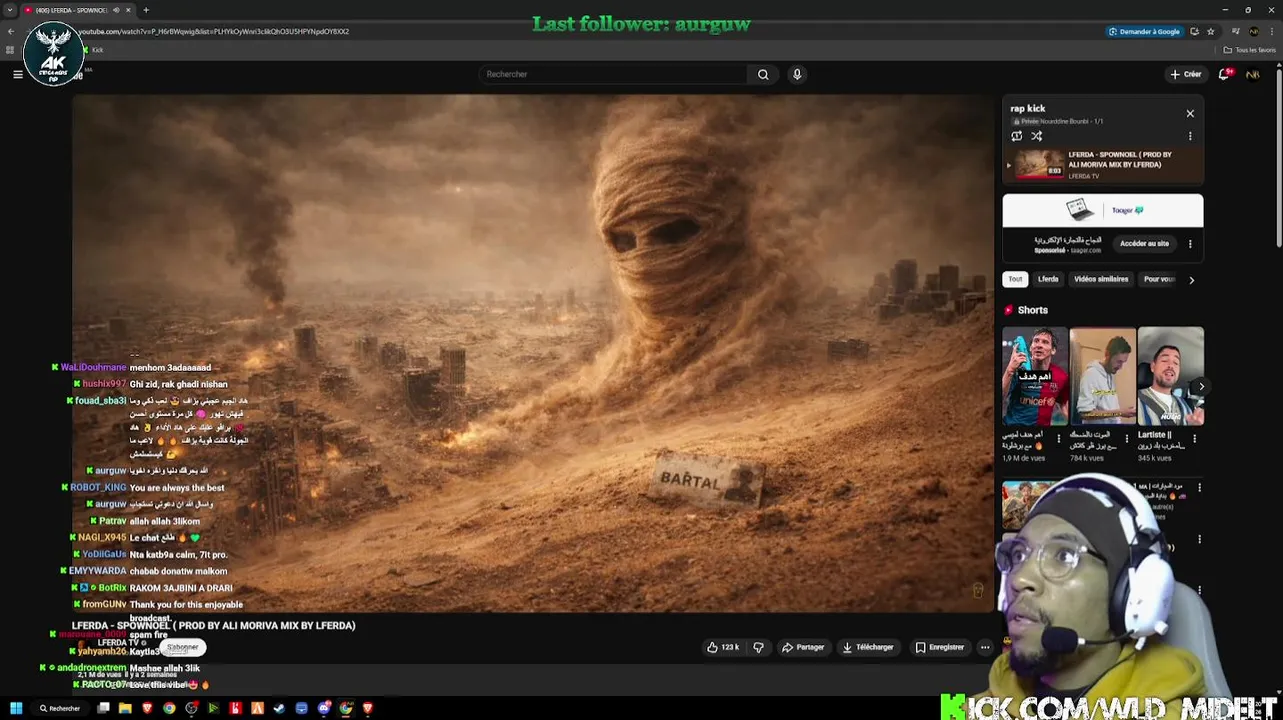The width and height of the screenshot is (1283, 720).
Task: Open the Kick bookmark
Action: [93, 50]
